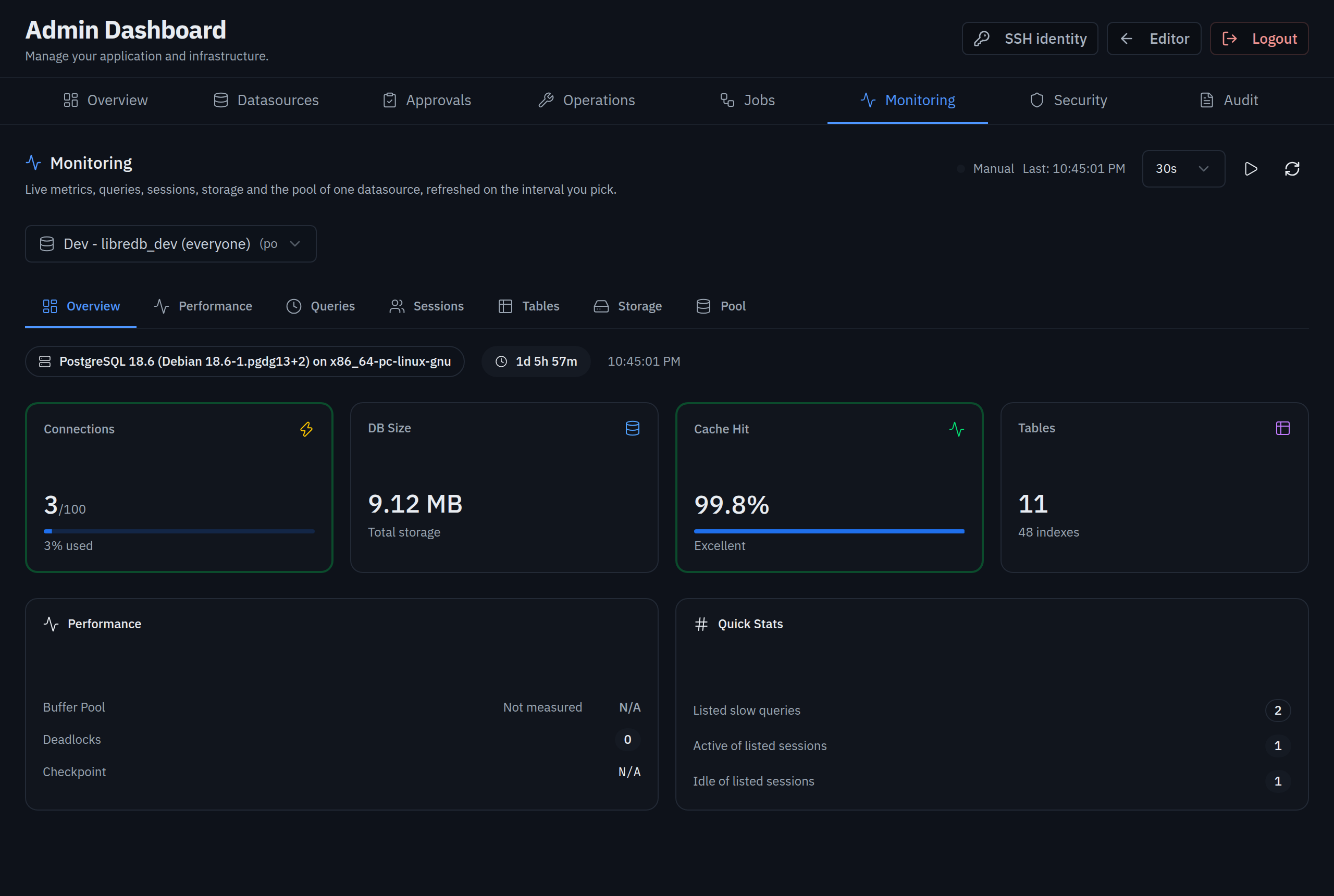Click the 'Listed slow queries' count badge
This screenshot has width=1334, height=896.
(x=1278, y=710)
